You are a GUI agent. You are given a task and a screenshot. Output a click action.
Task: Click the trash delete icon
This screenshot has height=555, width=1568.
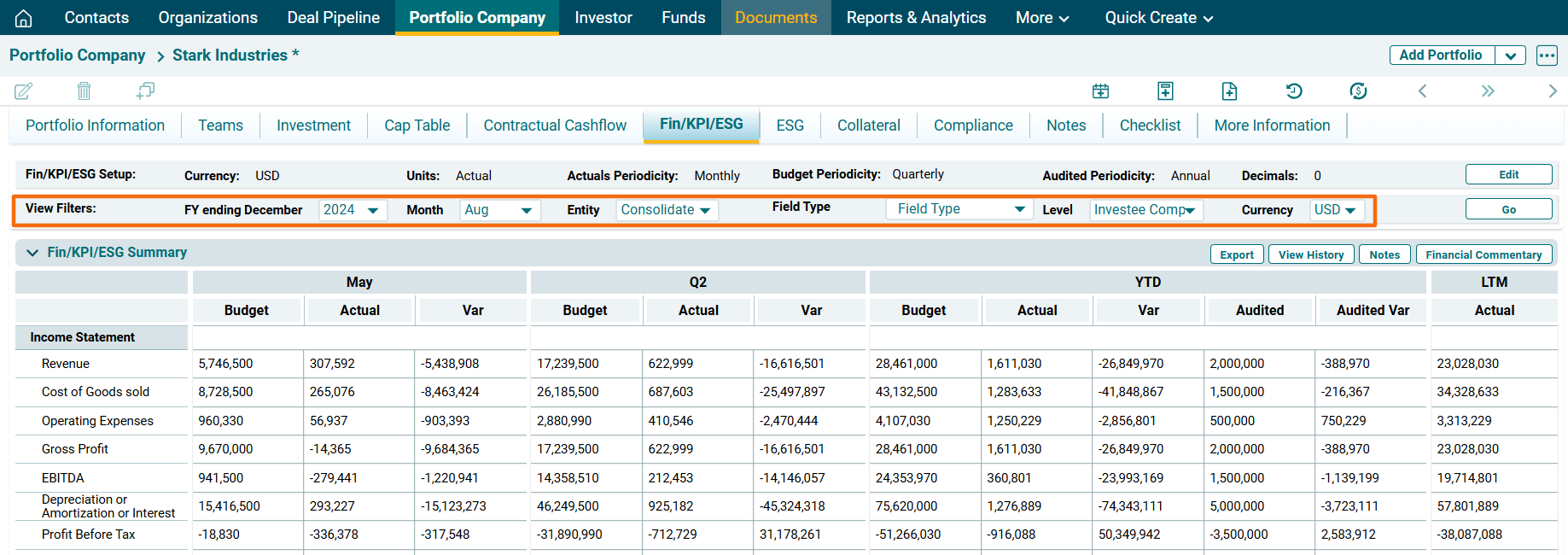click(x=84, y=91)
